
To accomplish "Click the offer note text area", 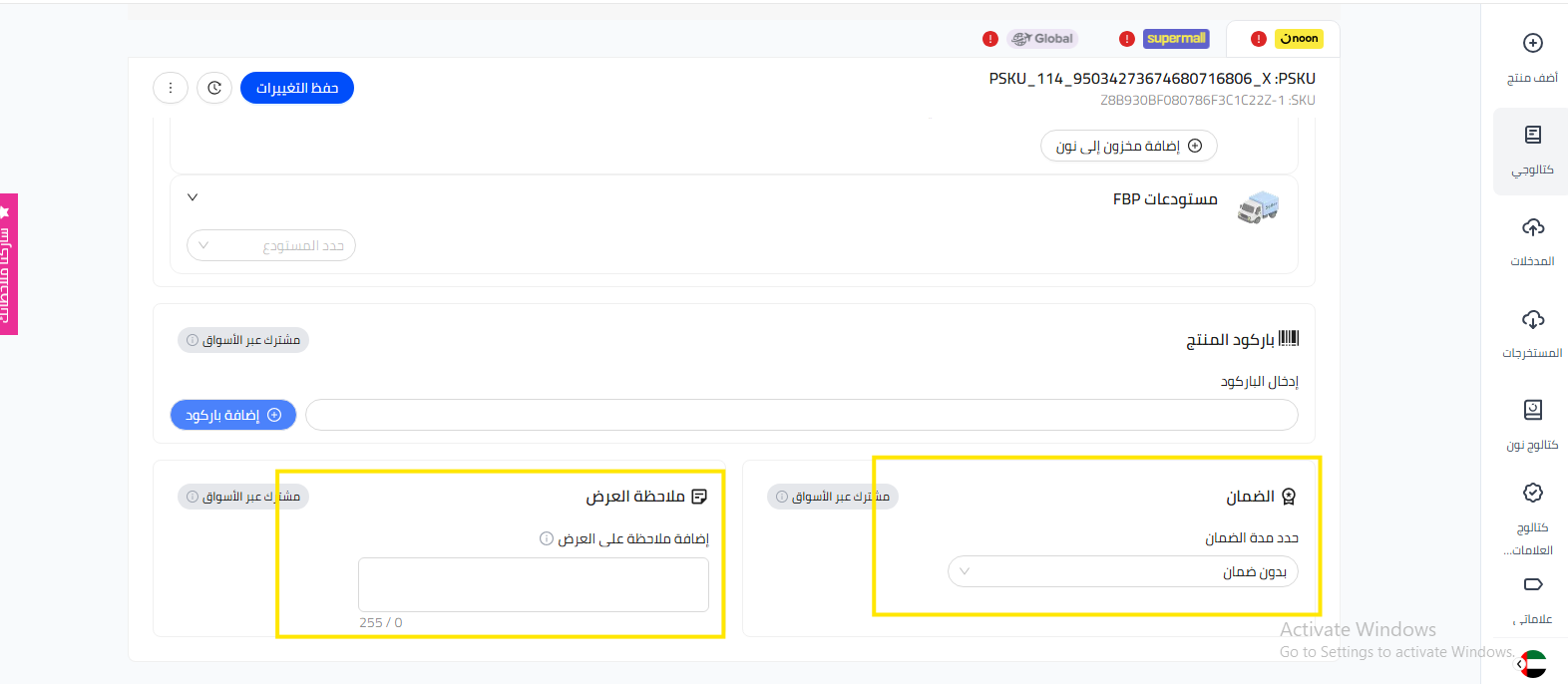I will pyautogui.click(x=534, y=584).
